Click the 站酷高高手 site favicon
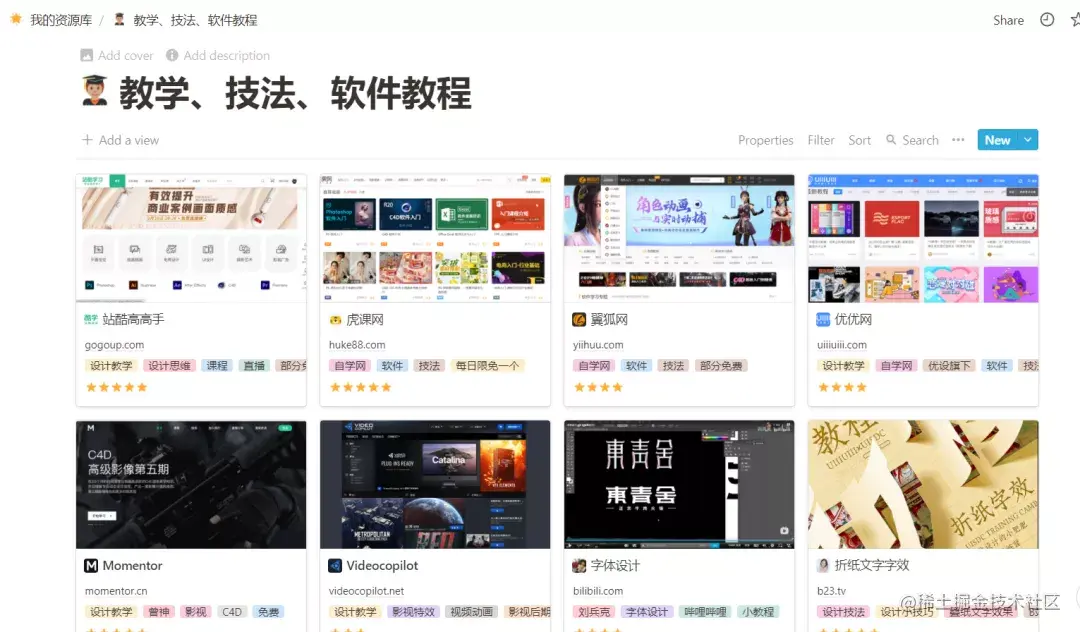 pos(91,319)
